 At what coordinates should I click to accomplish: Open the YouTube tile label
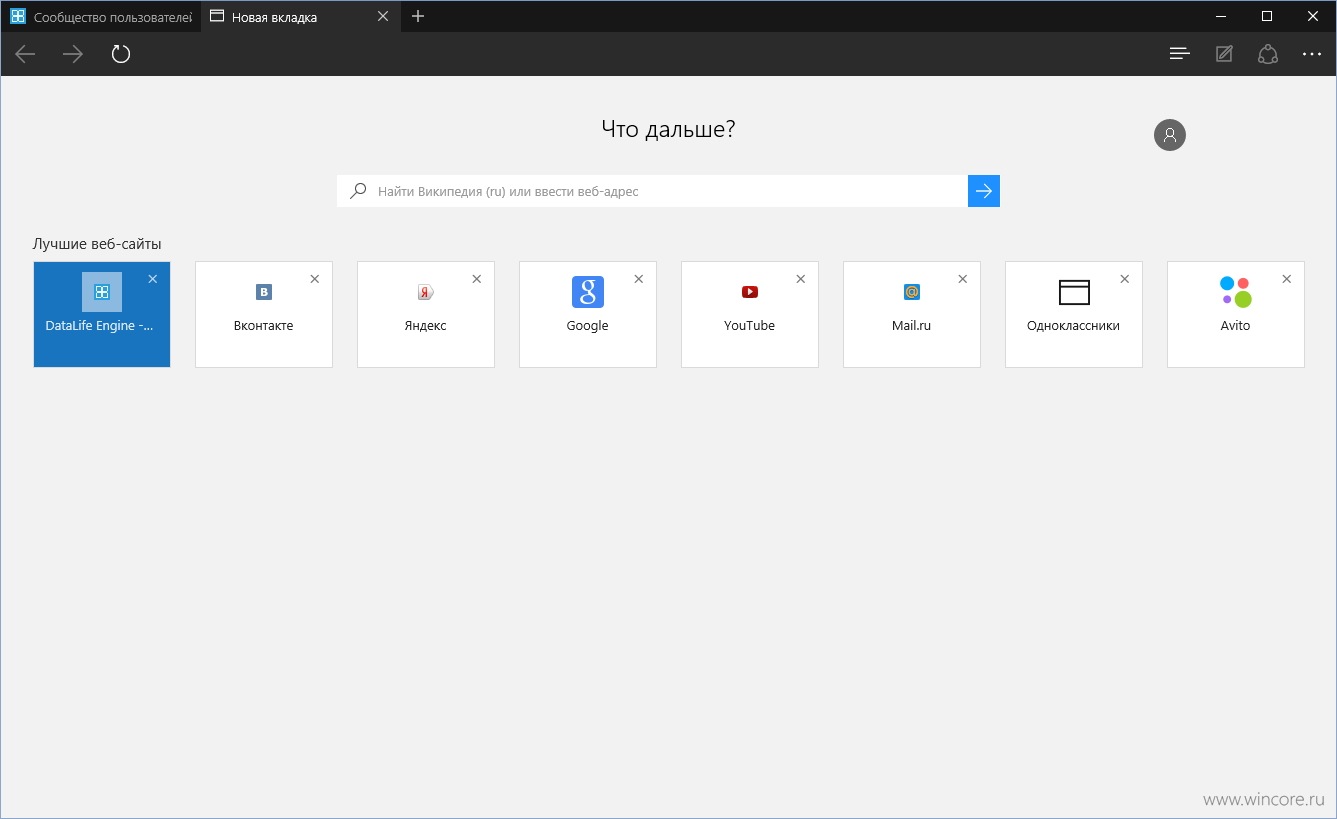750,326
